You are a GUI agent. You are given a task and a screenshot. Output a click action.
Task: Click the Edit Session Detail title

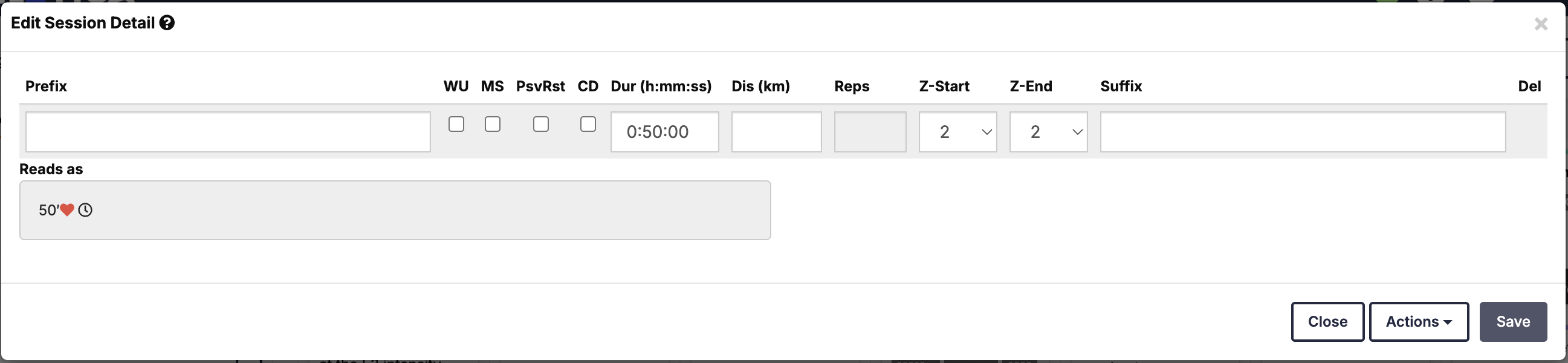pyautogui.click(x=83, y=23)
